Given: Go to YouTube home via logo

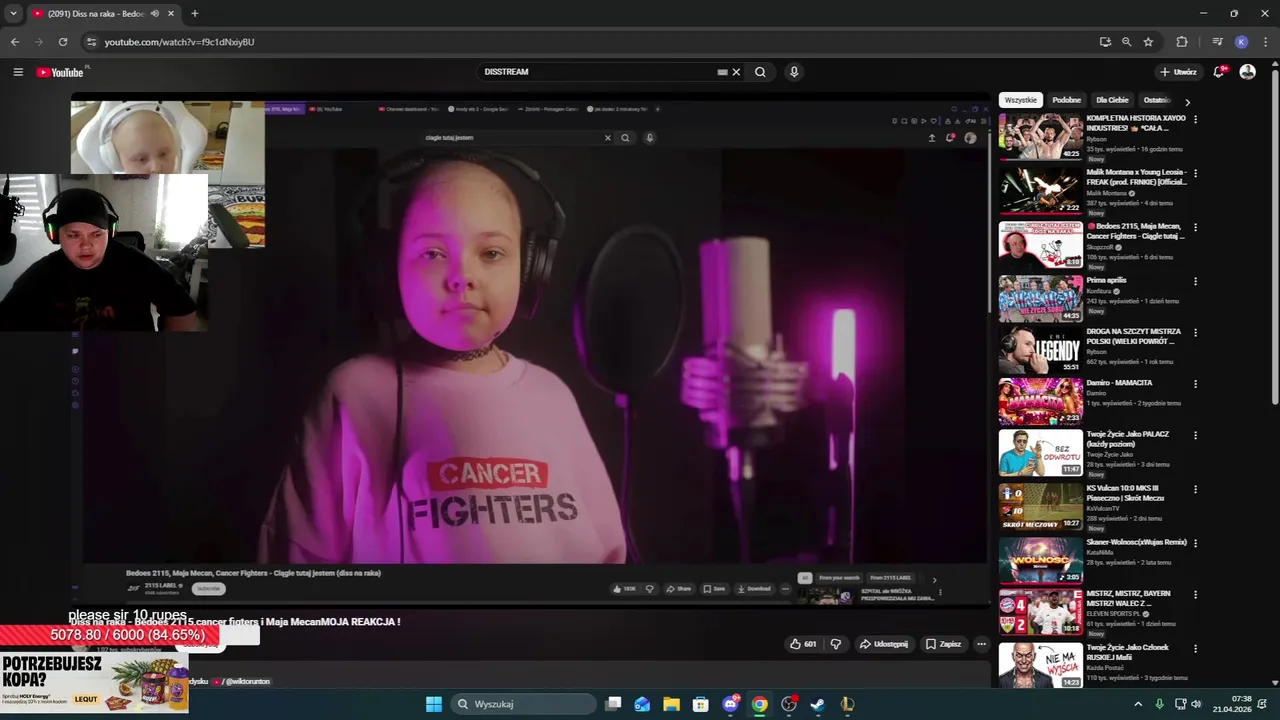Looking at the screenshot, I should point(60,72).
